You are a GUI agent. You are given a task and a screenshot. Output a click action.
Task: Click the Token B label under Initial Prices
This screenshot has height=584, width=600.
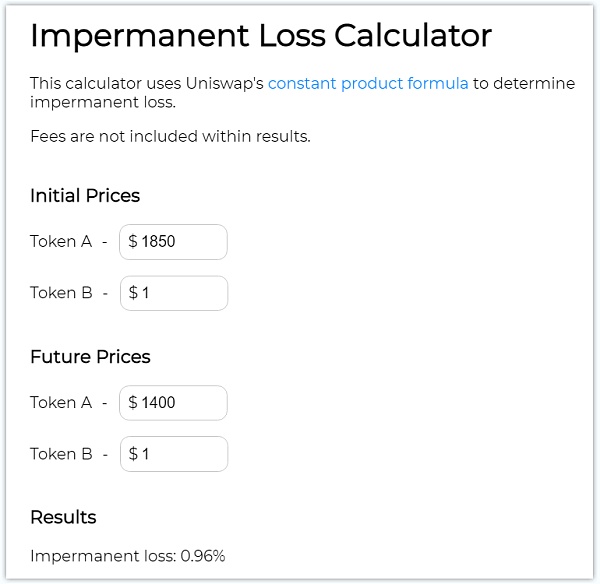61,293
